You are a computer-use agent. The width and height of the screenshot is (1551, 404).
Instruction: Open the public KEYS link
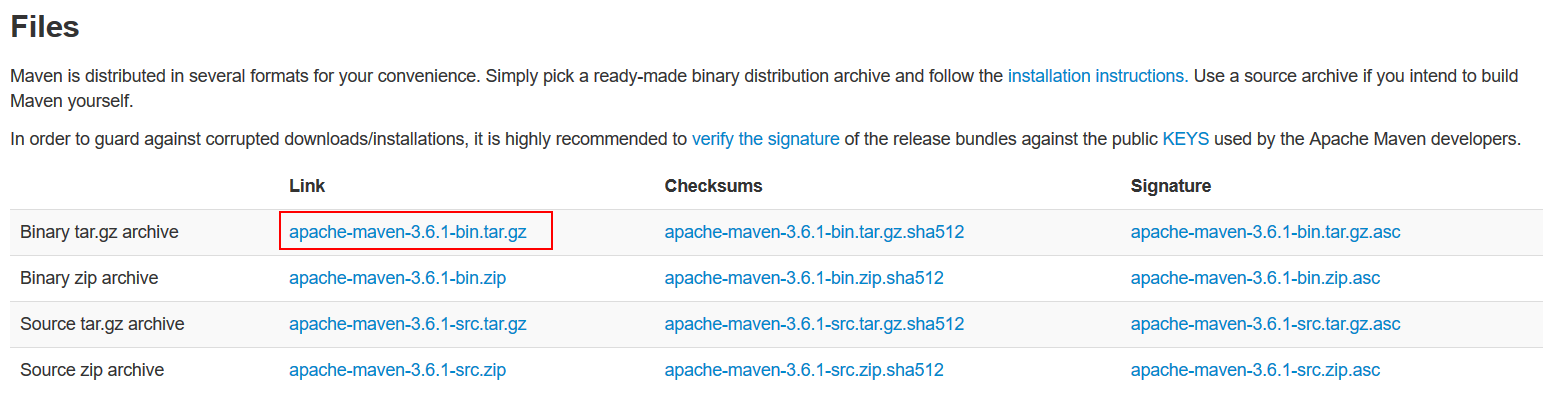pyautogui.click(x=1185, y=139)
